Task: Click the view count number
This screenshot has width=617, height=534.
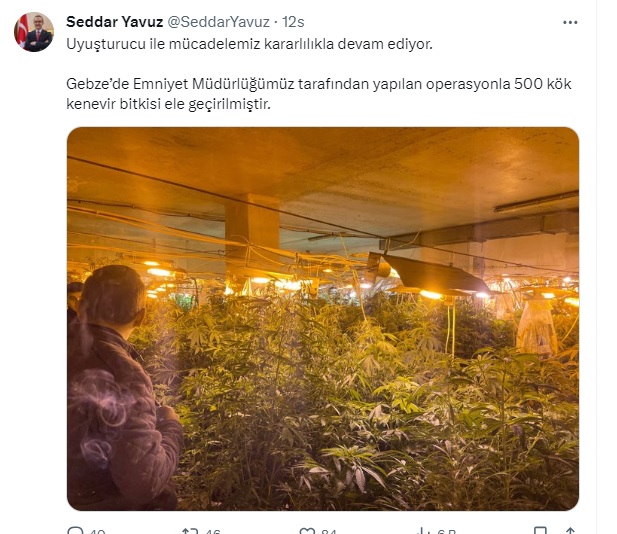Action: pyautogui.click(x=447, y=532)
